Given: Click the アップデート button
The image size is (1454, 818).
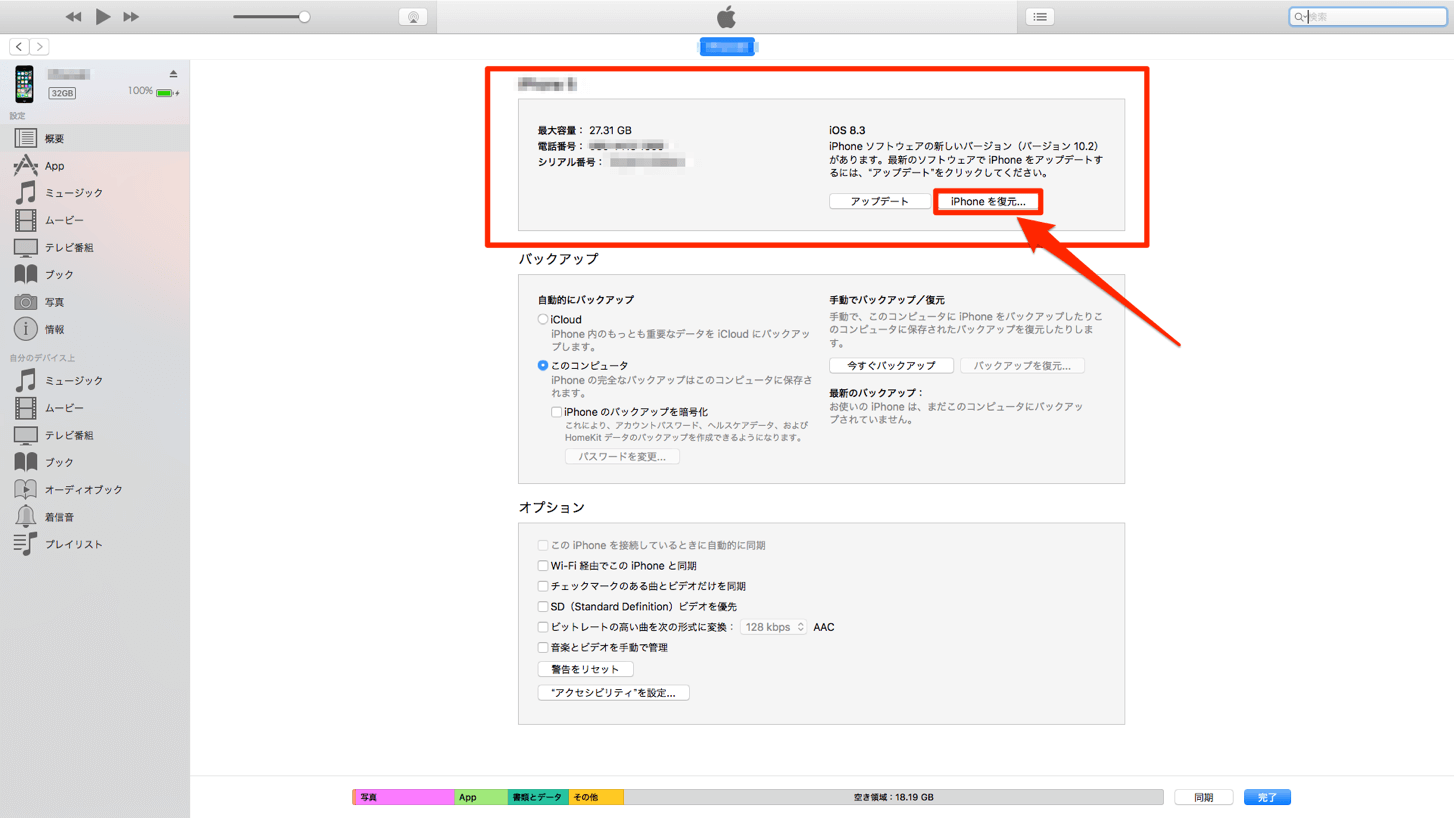Looking at the screenshot, I should click(x=879, y=201).
